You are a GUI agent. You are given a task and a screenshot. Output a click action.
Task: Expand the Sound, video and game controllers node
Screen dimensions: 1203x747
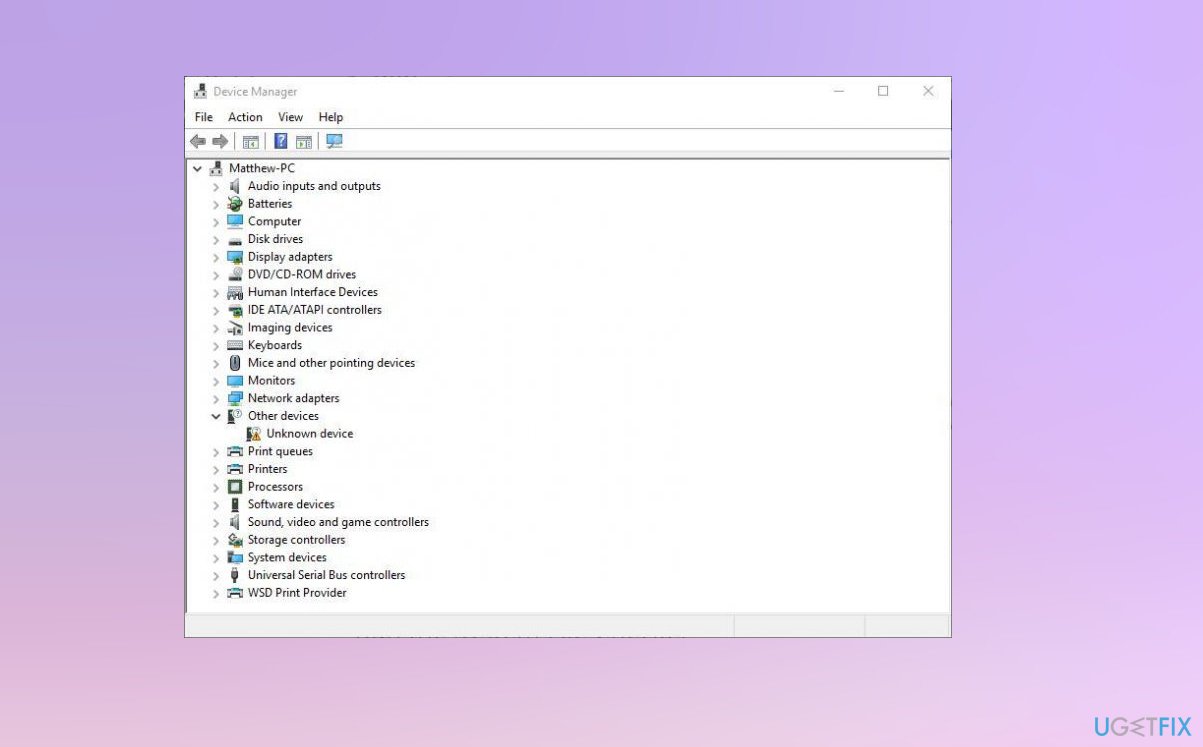(x=216, y=522)
